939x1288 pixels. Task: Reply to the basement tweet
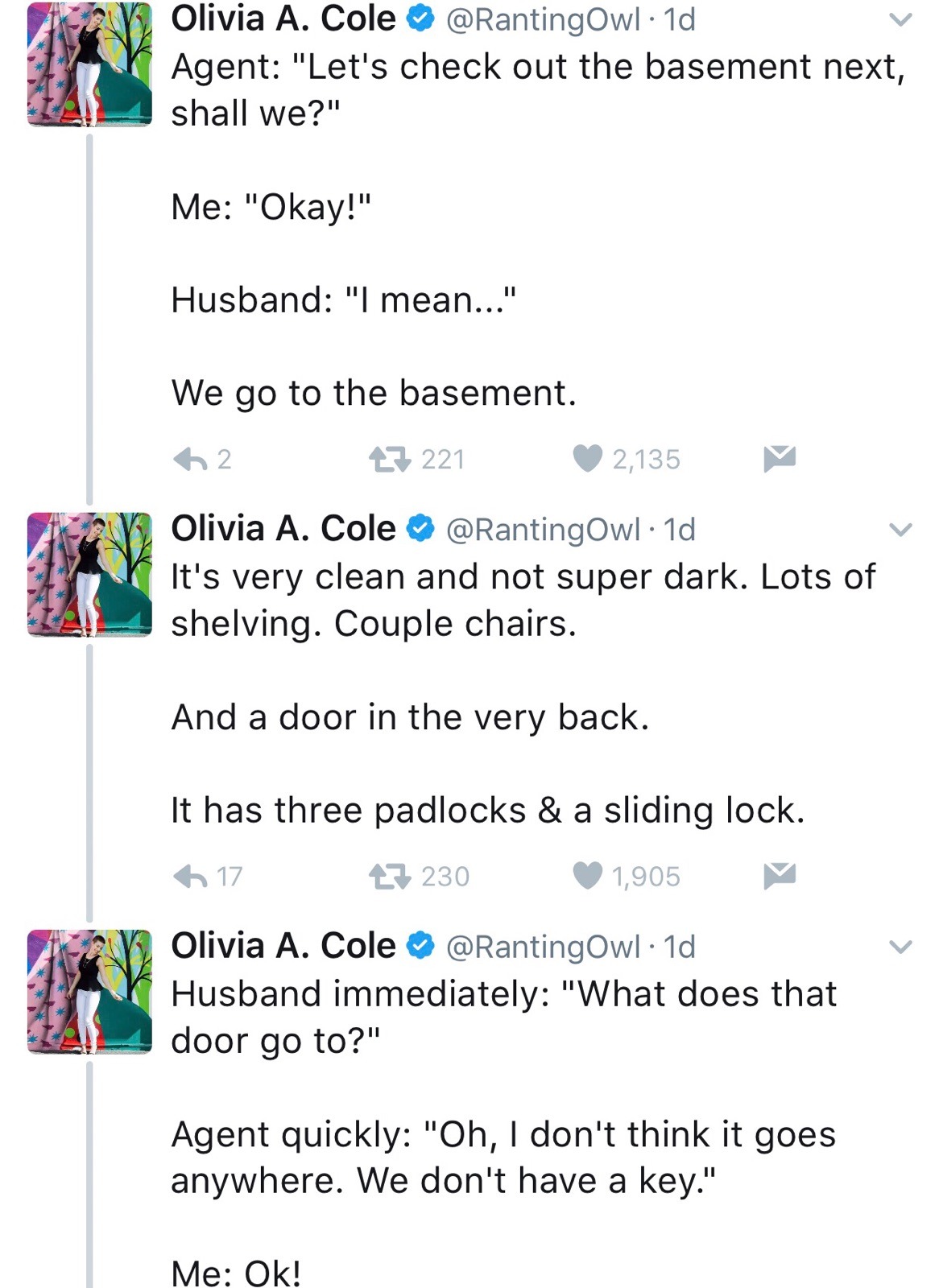tap(191, 459)
